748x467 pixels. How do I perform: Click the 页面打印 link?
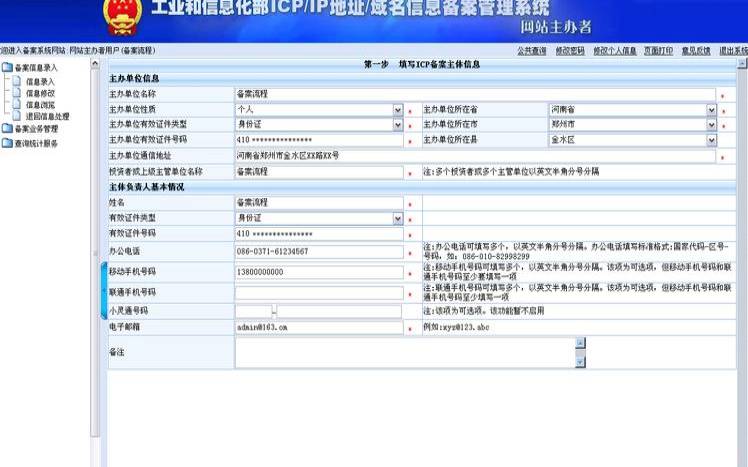[657, 50]
